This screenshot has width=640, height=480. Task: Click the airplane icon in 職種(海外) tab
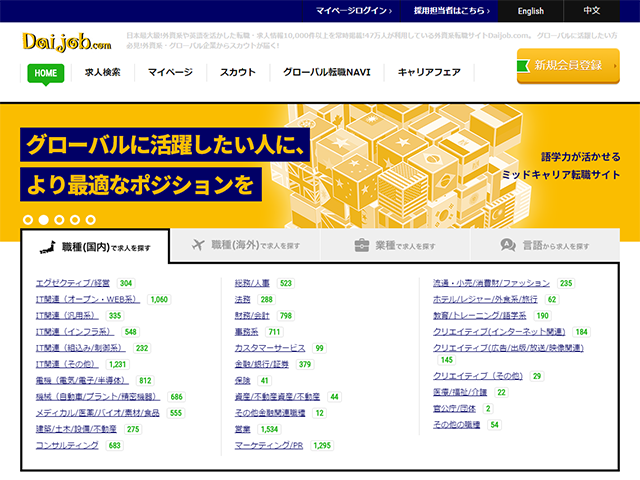point(198,245)
